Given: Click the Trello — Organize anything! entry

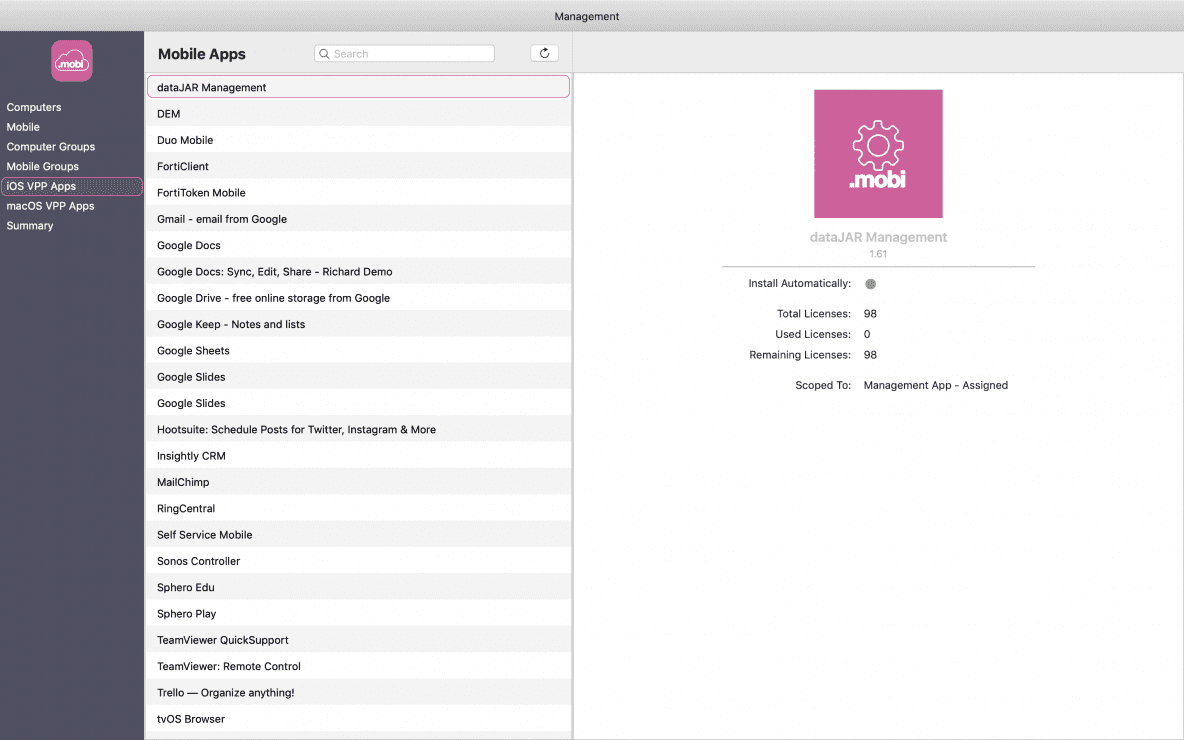Looking at the screenshot, I should [225, 693].
